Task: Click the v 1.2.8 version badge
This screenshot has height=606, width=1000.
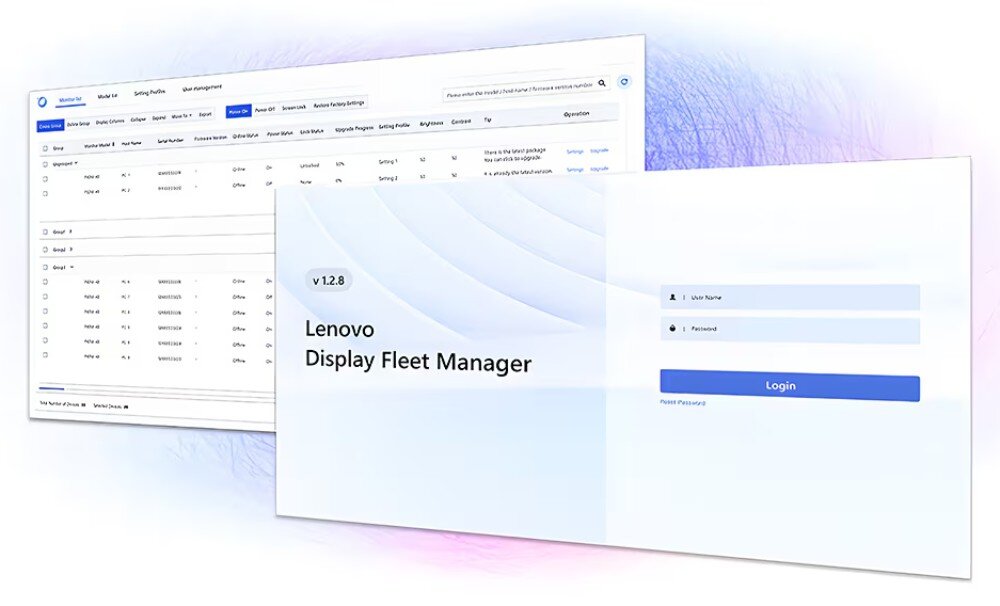Action: 328,280
